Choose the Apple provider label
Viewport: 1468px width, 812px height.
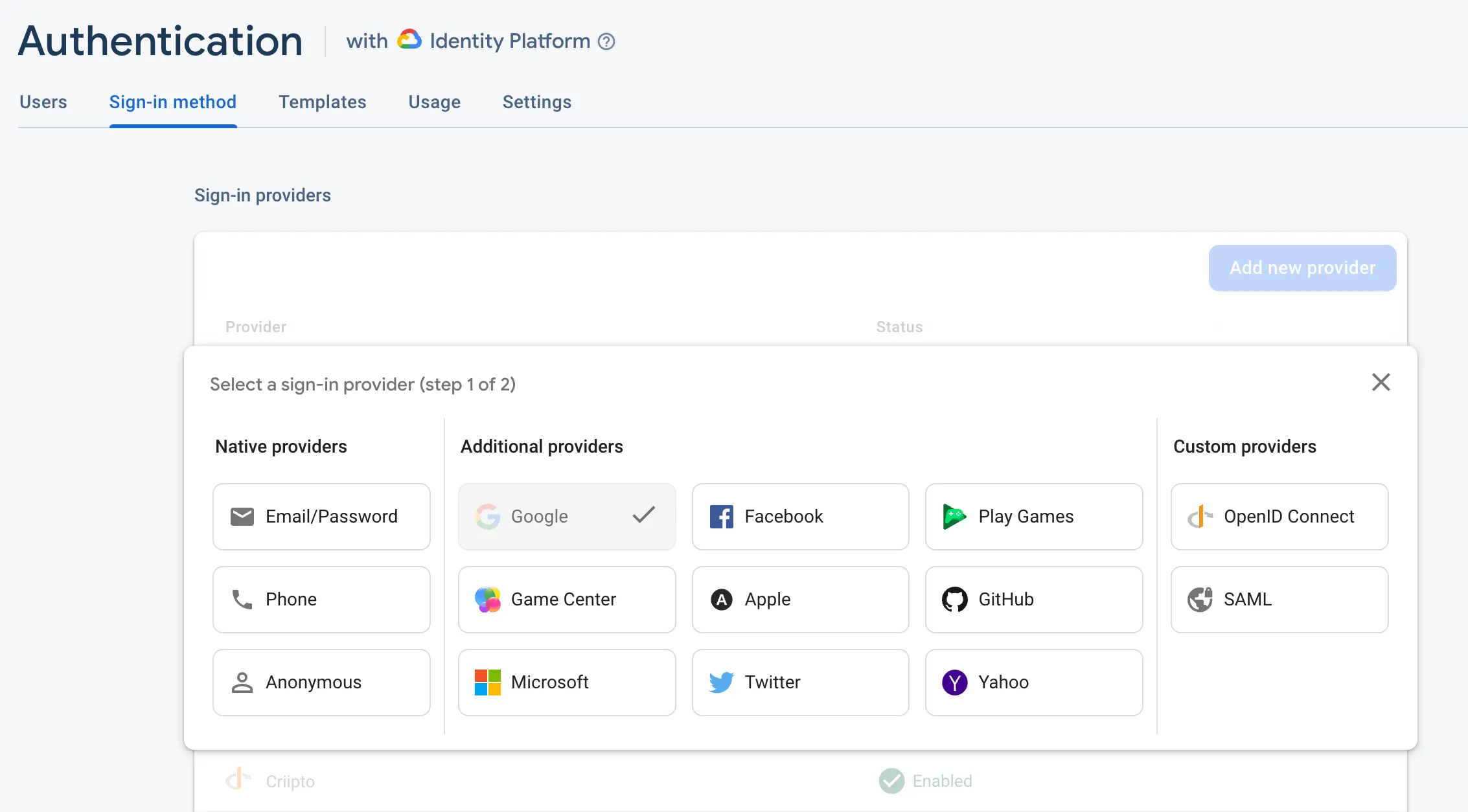click(x=768, y=600)
